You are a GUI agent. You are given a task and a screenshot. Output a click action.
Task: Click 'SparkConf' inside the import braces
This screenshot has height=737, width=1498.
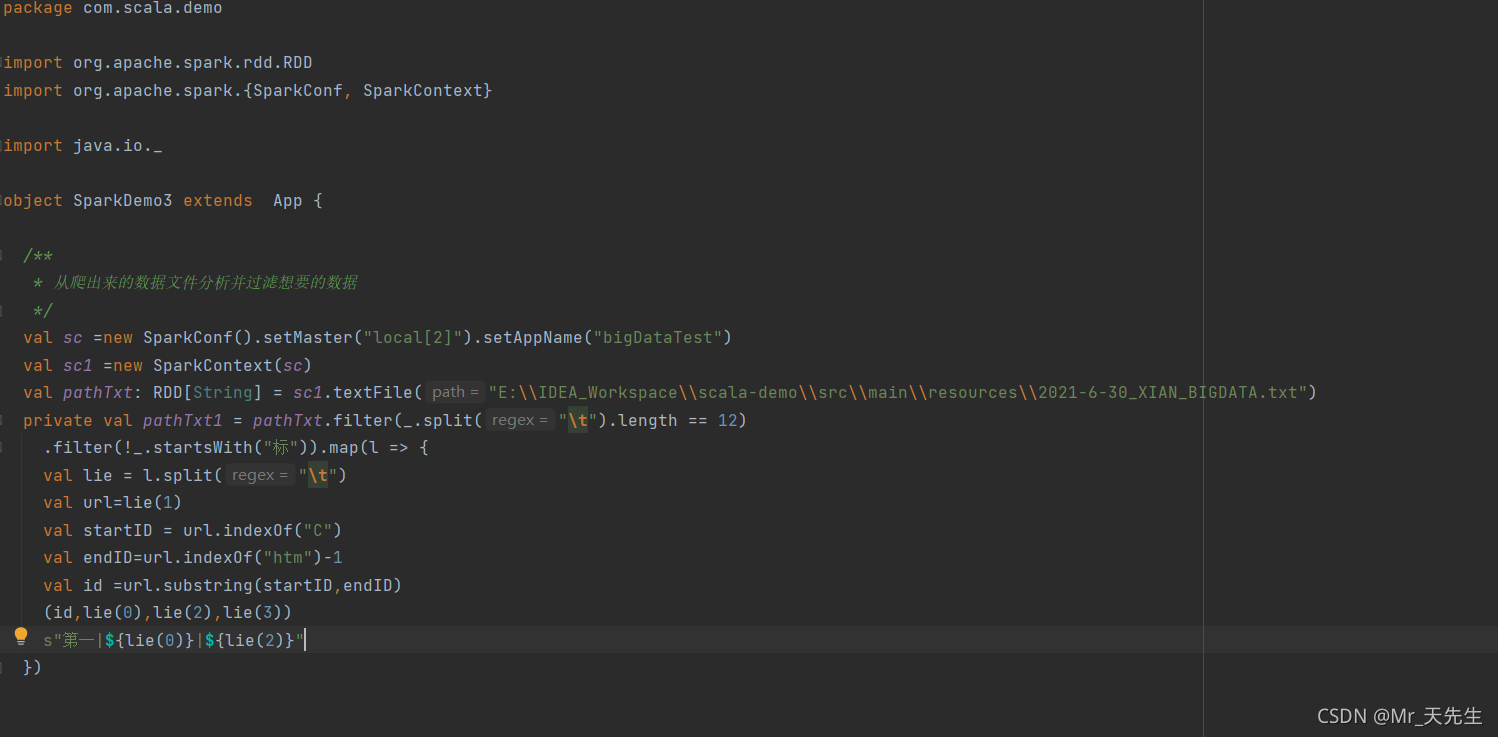(298, 91)
